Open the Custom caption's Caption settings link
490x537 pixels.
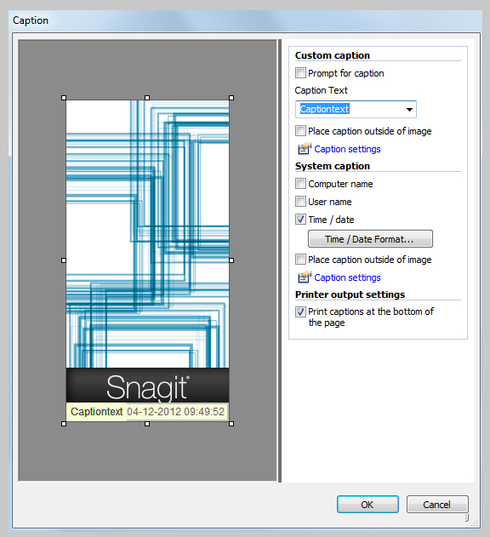point(347,149)
